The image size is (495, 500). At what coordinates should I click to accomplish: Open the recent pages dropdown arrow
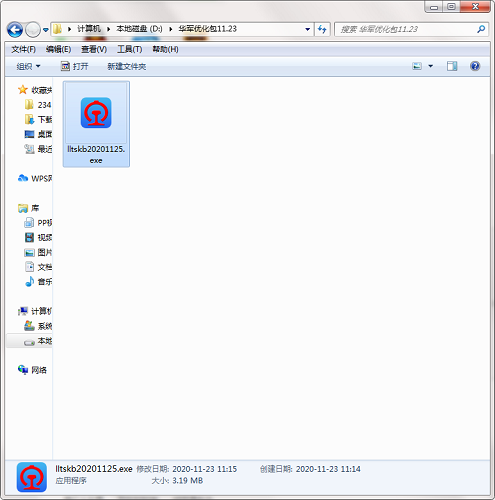[46, 30]
